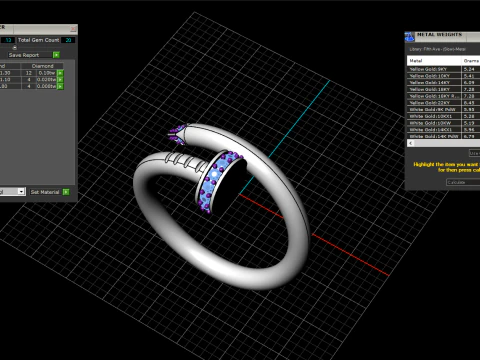
Task: Click the Save Report button
Action: [x=30, y=55]
